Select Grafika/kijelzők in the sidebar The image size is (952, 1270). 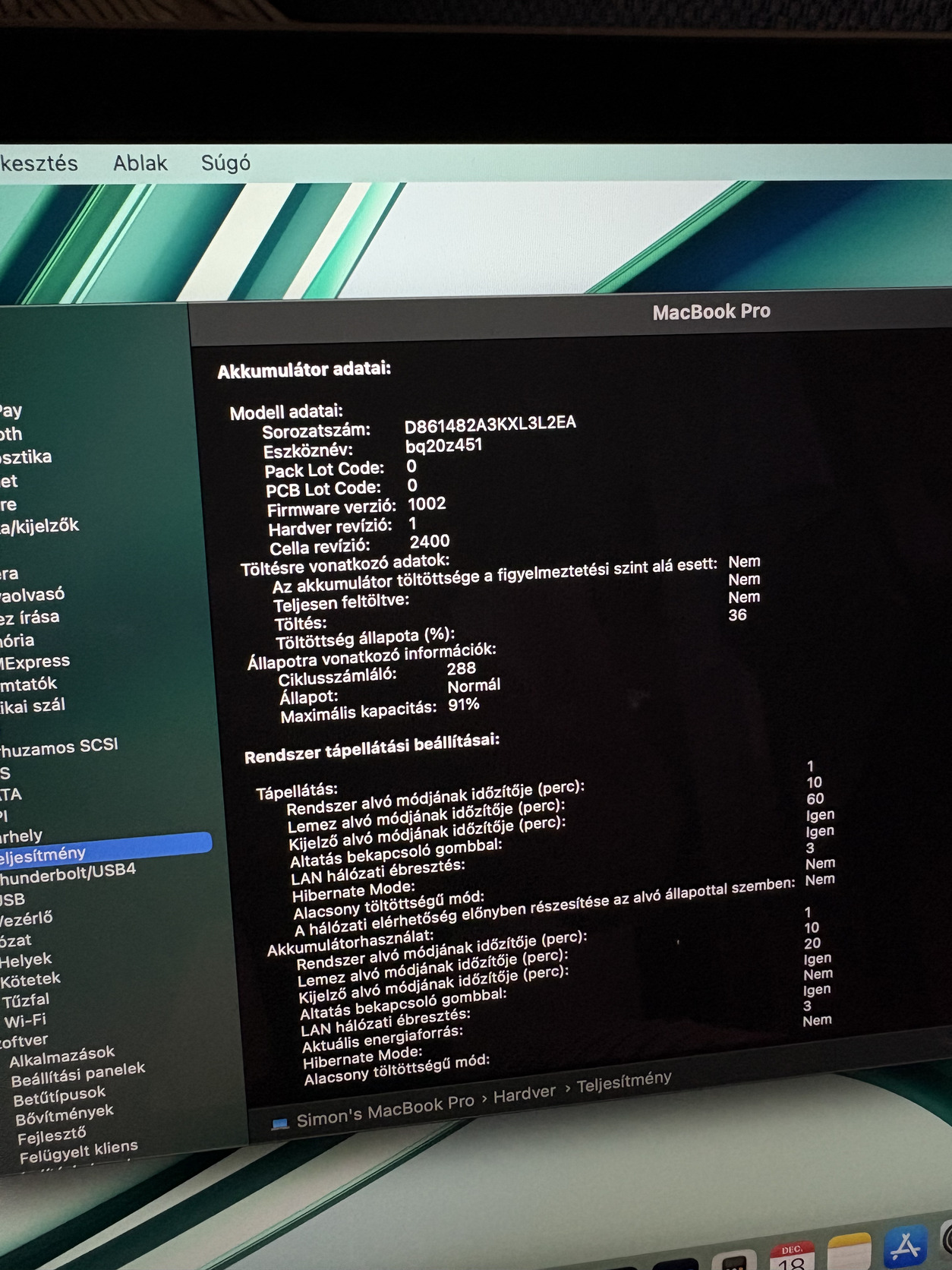click(x=39, y=526)
